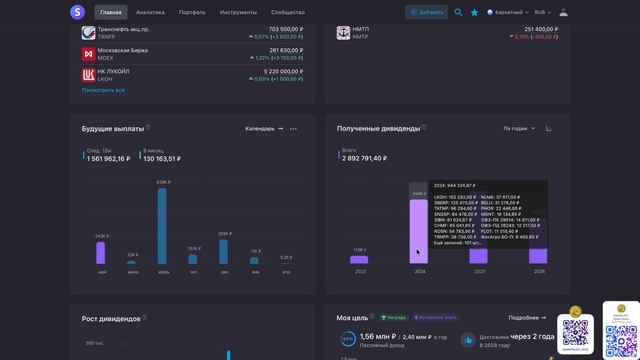Click the 5 220 000,00 ₽ value

coord(283,71)
